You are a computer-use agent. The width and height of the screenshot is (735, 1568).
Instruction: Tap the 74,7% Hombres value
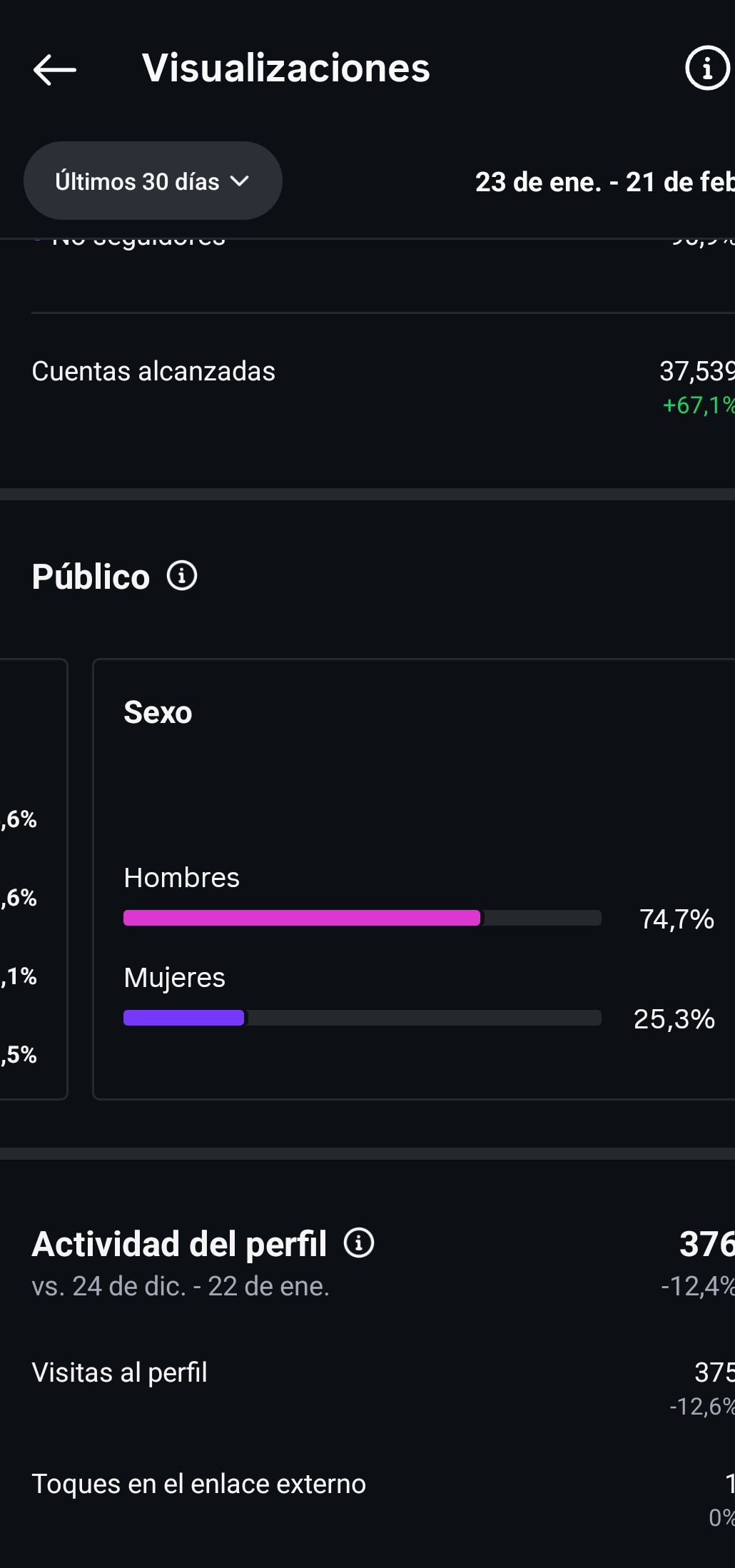click(x=676, y=919)
